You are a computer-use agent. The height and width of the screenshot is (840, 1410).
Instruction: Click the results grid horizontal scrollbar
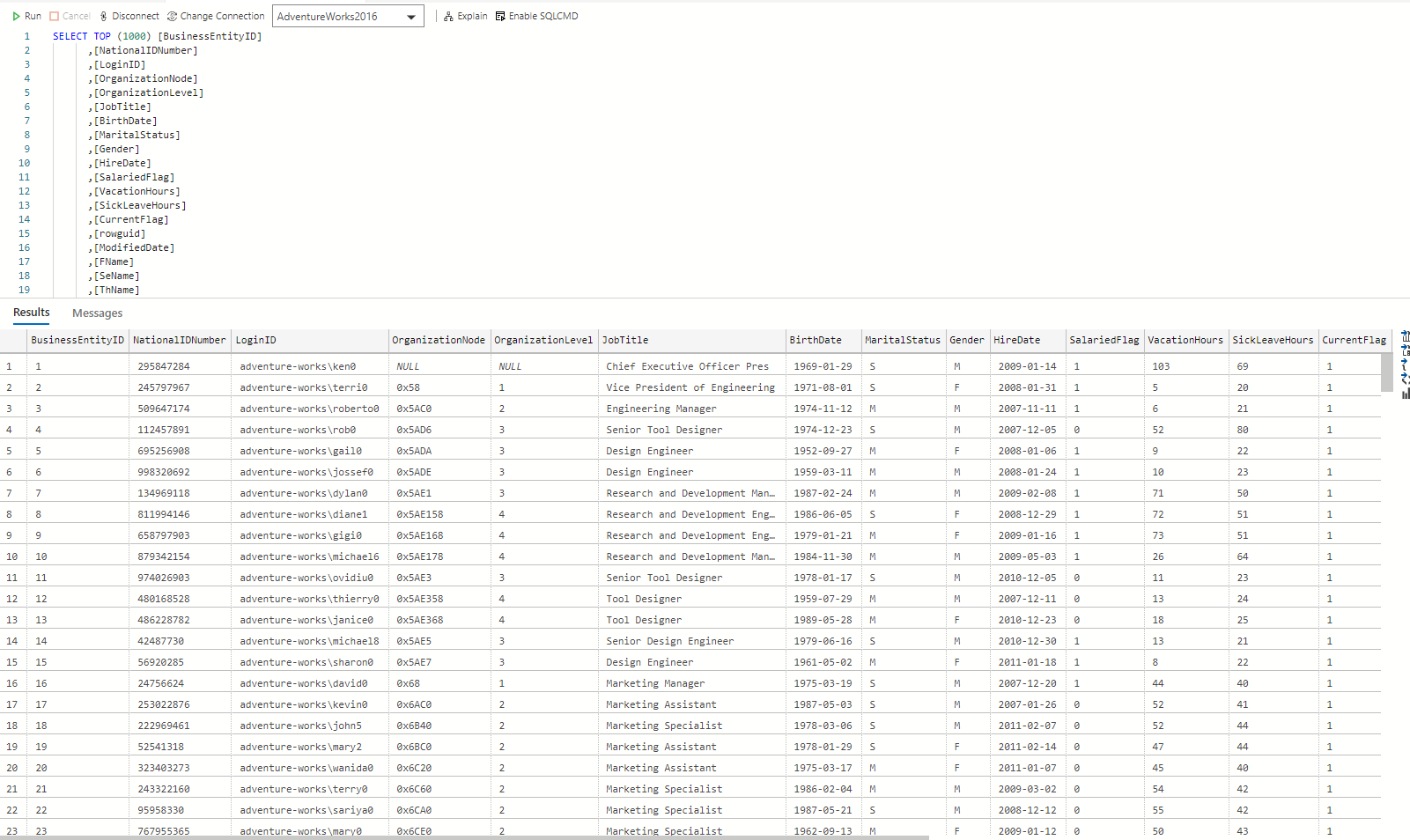coord(464,837)
